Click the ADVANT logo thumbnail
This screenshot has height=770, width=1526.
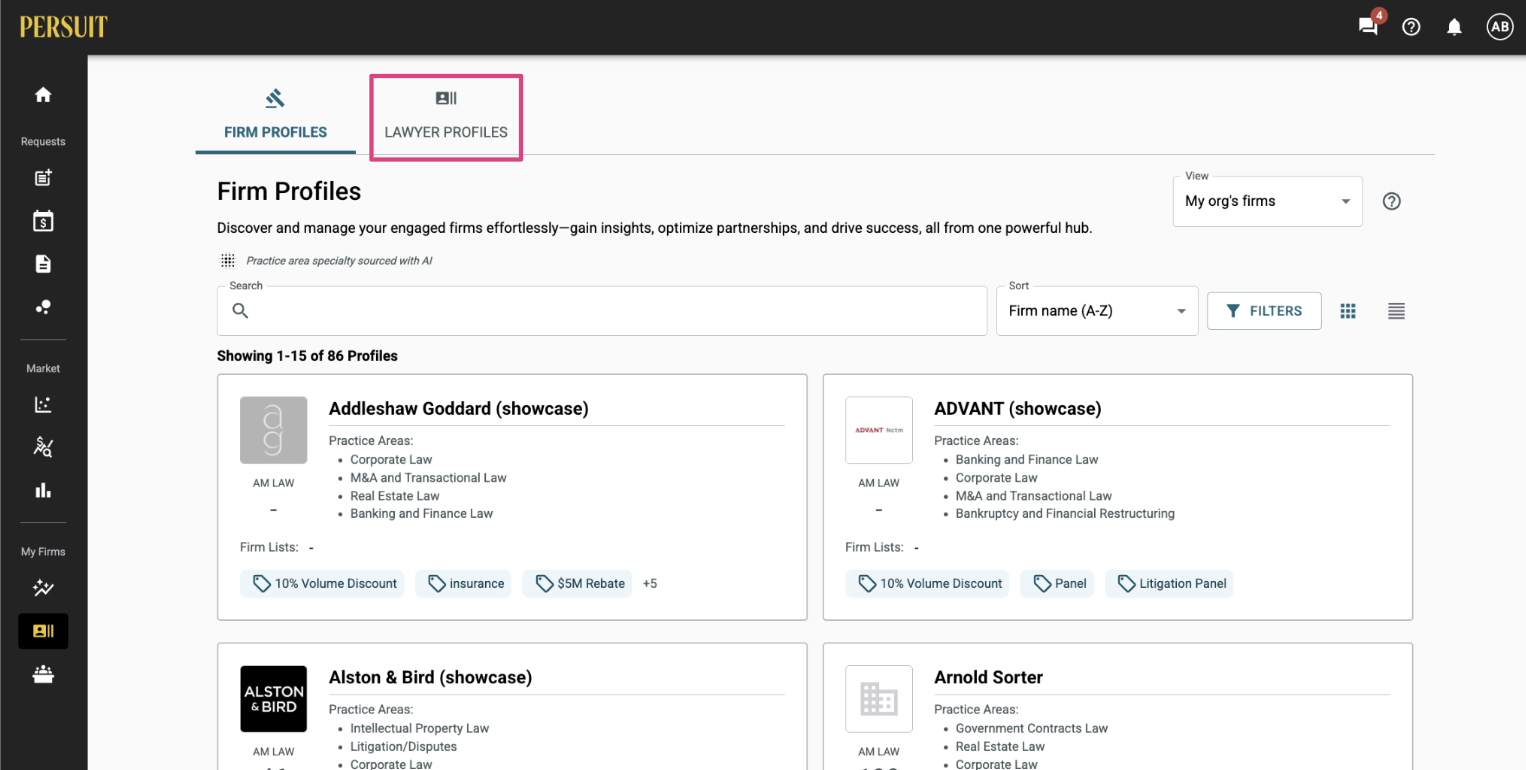pyautogui.click(x=879, y=430)
